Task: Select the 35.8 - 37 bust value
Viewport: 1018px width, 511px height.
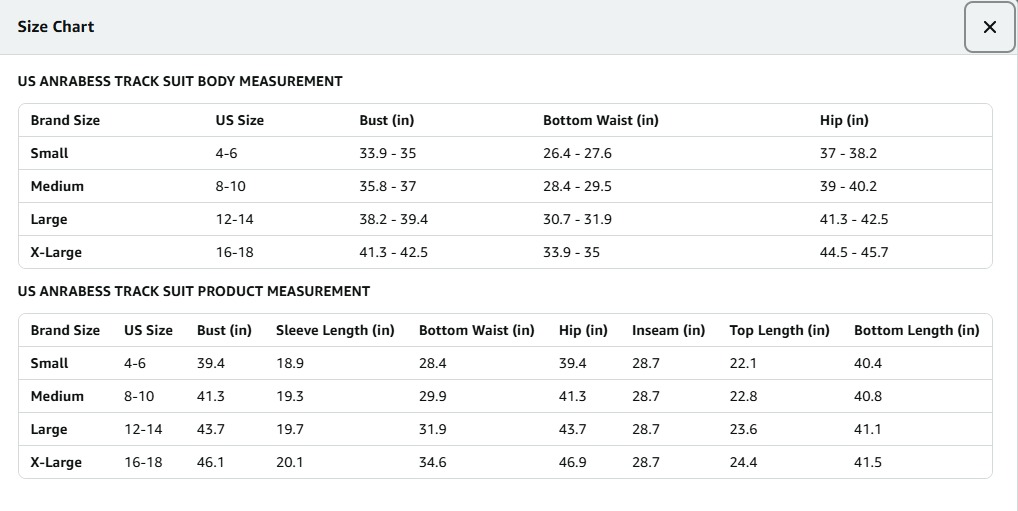Action: (x=387, y=186)
